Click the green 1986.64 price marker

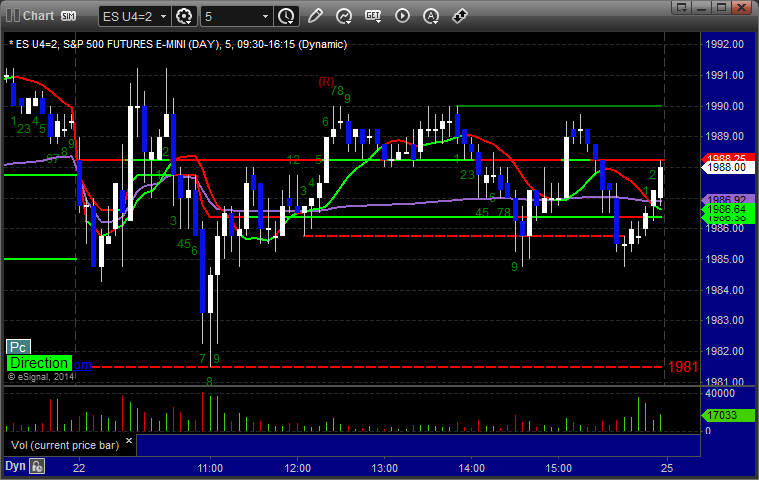(728, 210)
